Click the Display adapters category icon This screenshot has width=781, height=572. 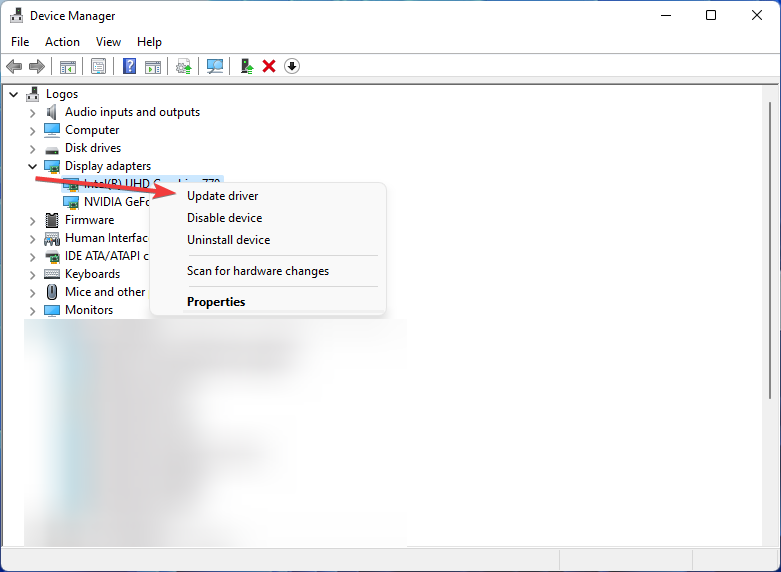(x=52, y=166)
